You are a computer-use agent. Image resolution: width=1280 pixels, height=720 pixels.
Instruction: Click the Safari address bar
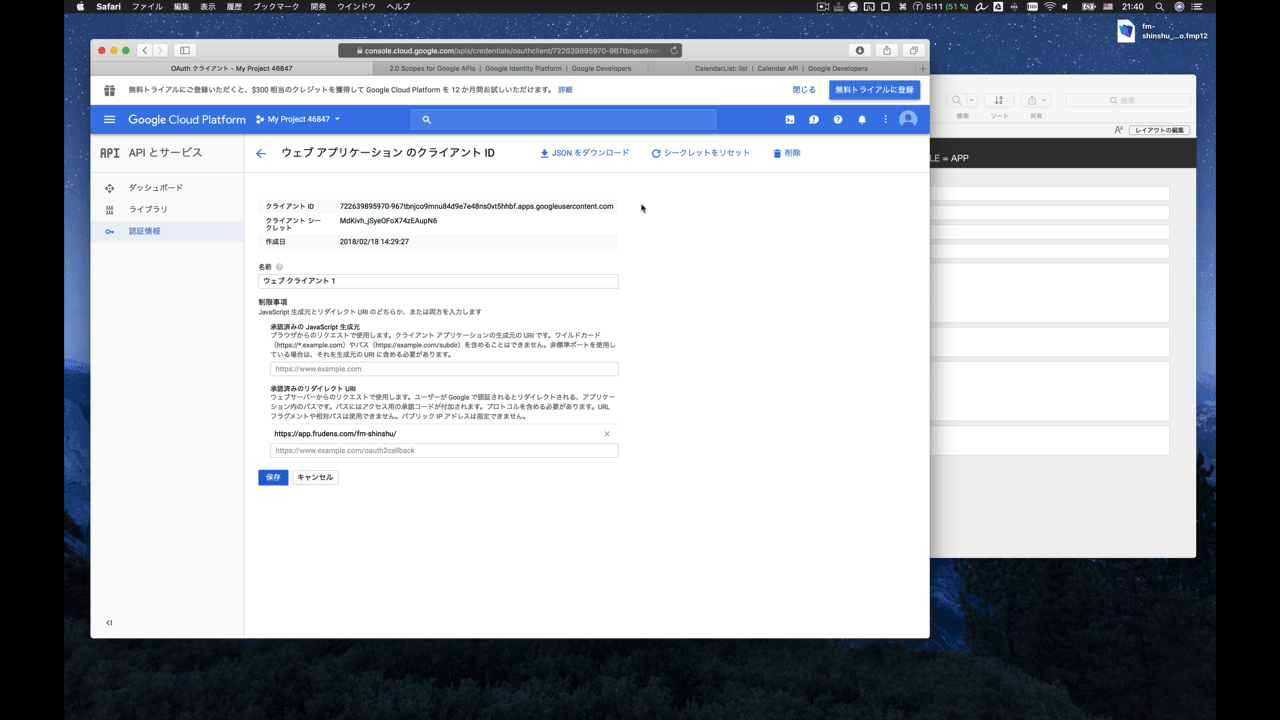[510, 50]
